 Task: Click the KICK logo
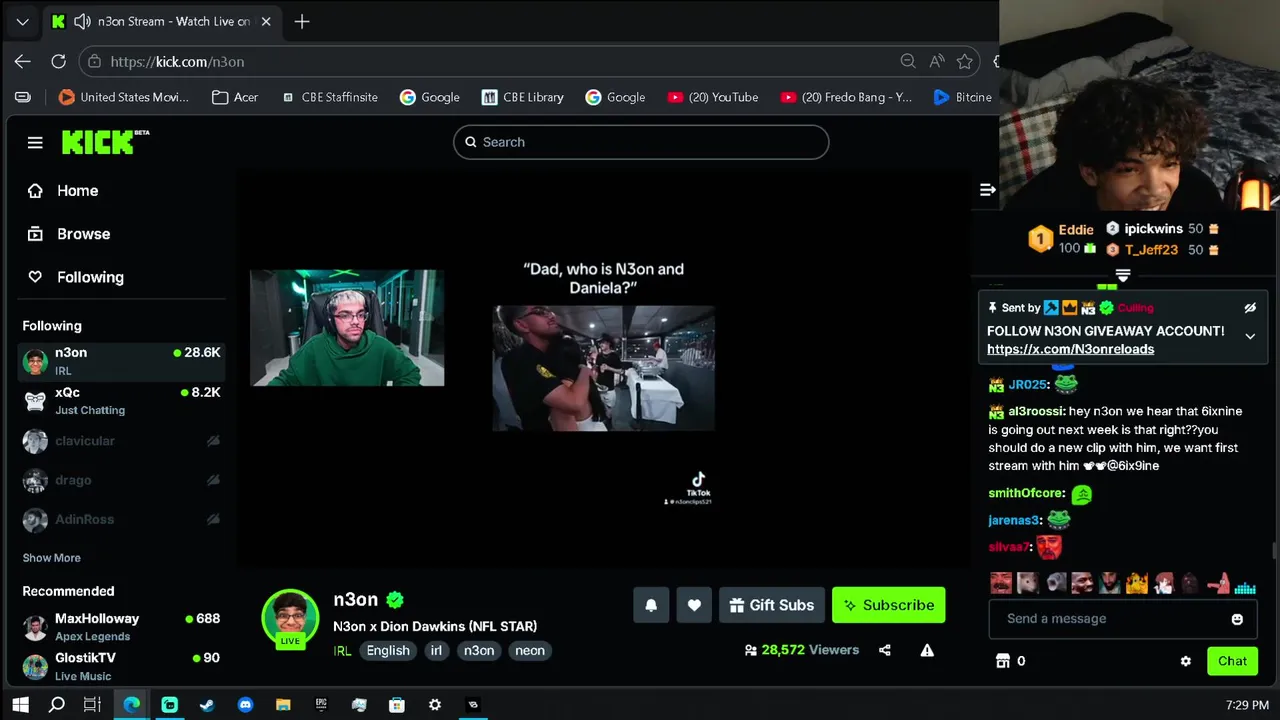click(x=104, y=142)
